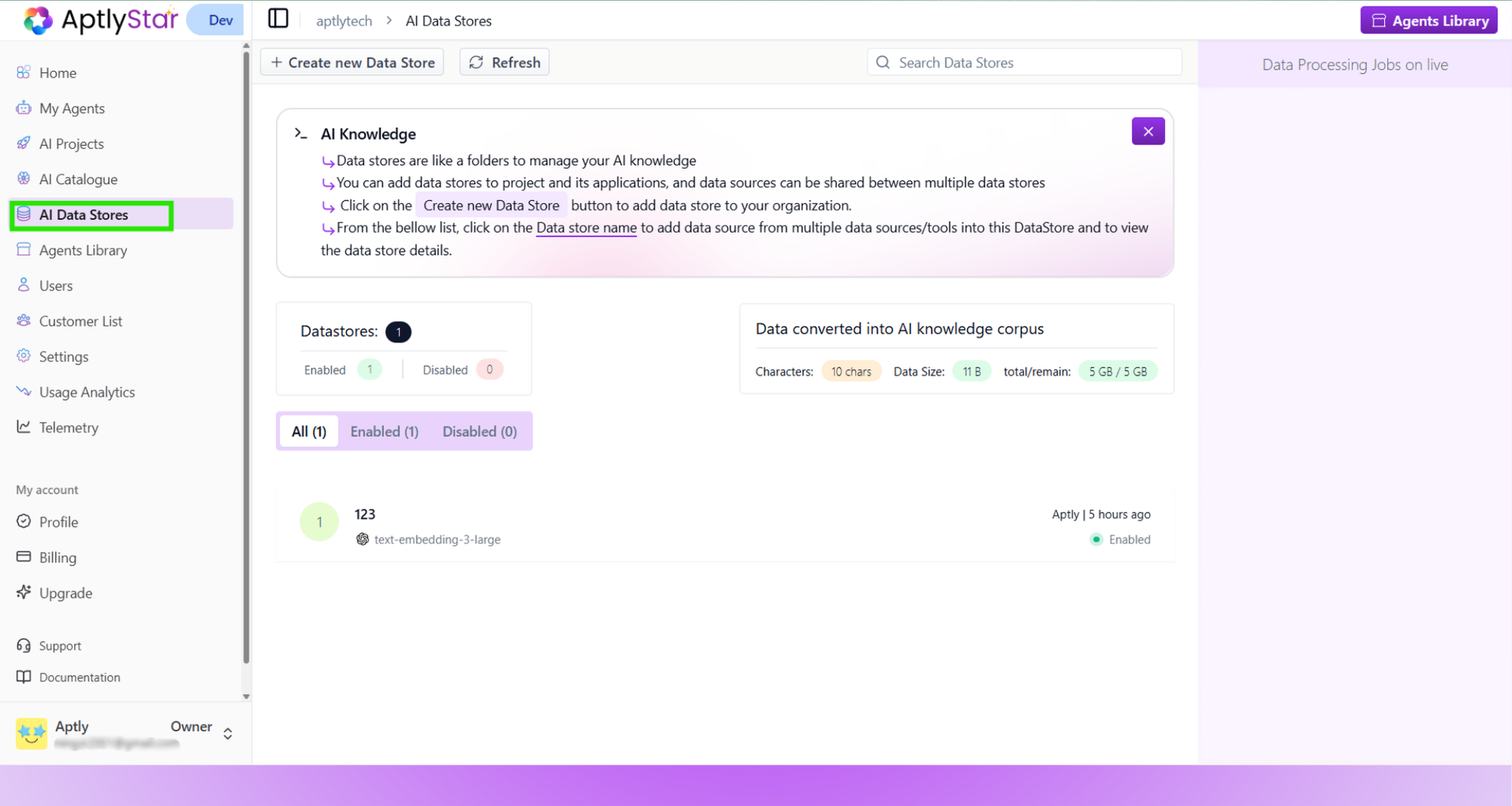The height and width of the screenshot is (806, 1512).
Task: Open Usage Analytics
Action: click(x=87, y=392)
